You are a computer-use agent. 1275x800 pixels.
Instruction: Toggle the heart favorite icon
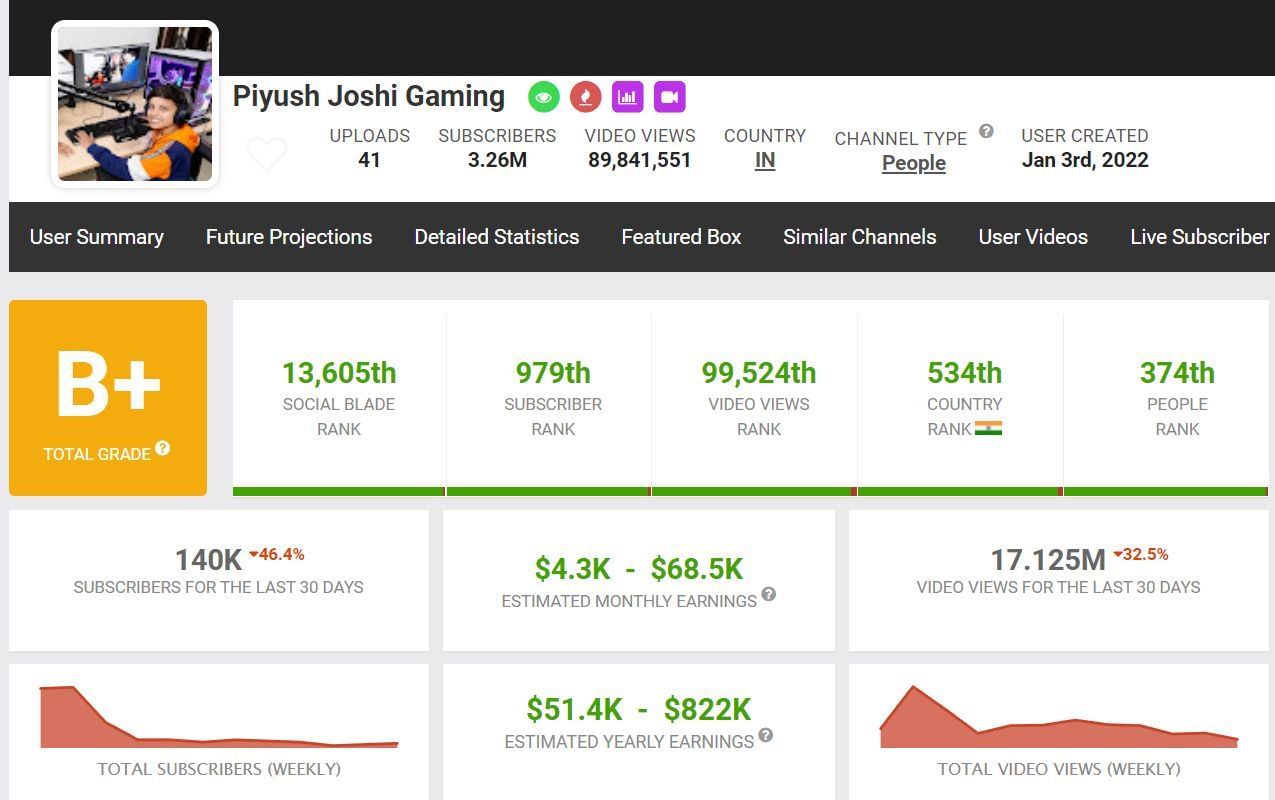(267, 154)
